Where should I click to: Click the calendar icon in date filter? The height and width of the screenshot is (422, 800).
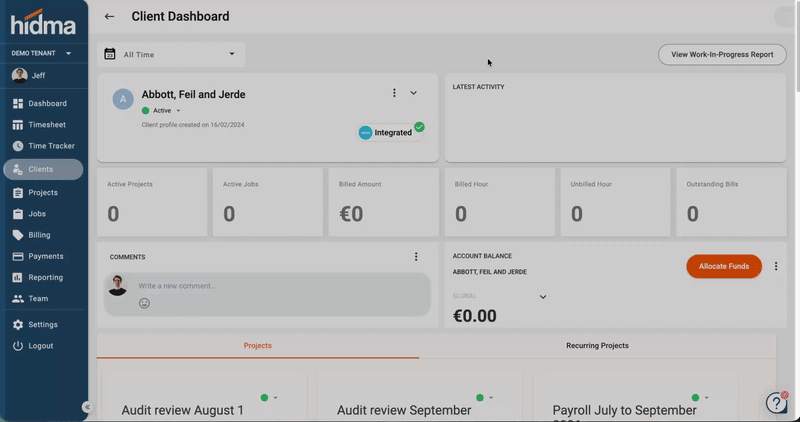[110, 54]
